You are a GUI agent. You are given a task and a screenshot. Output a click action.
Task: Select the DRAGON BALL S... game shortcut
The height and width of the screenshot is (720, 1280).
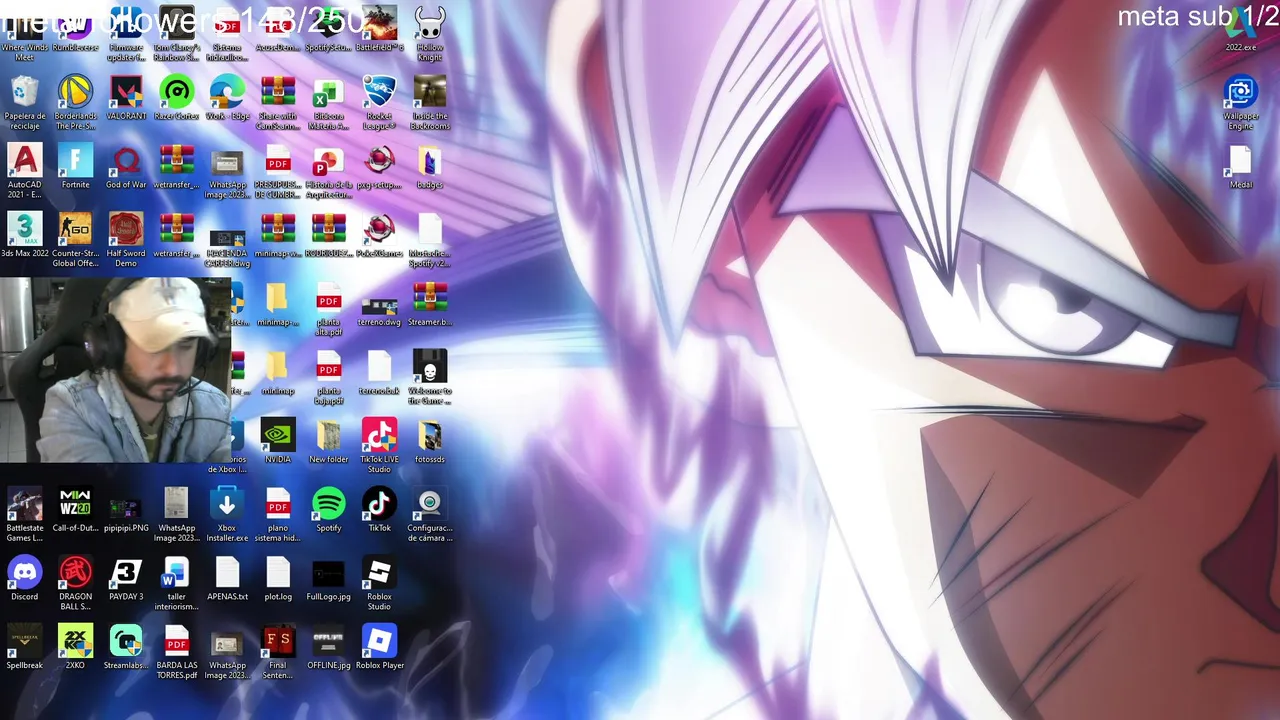[75, 583]
